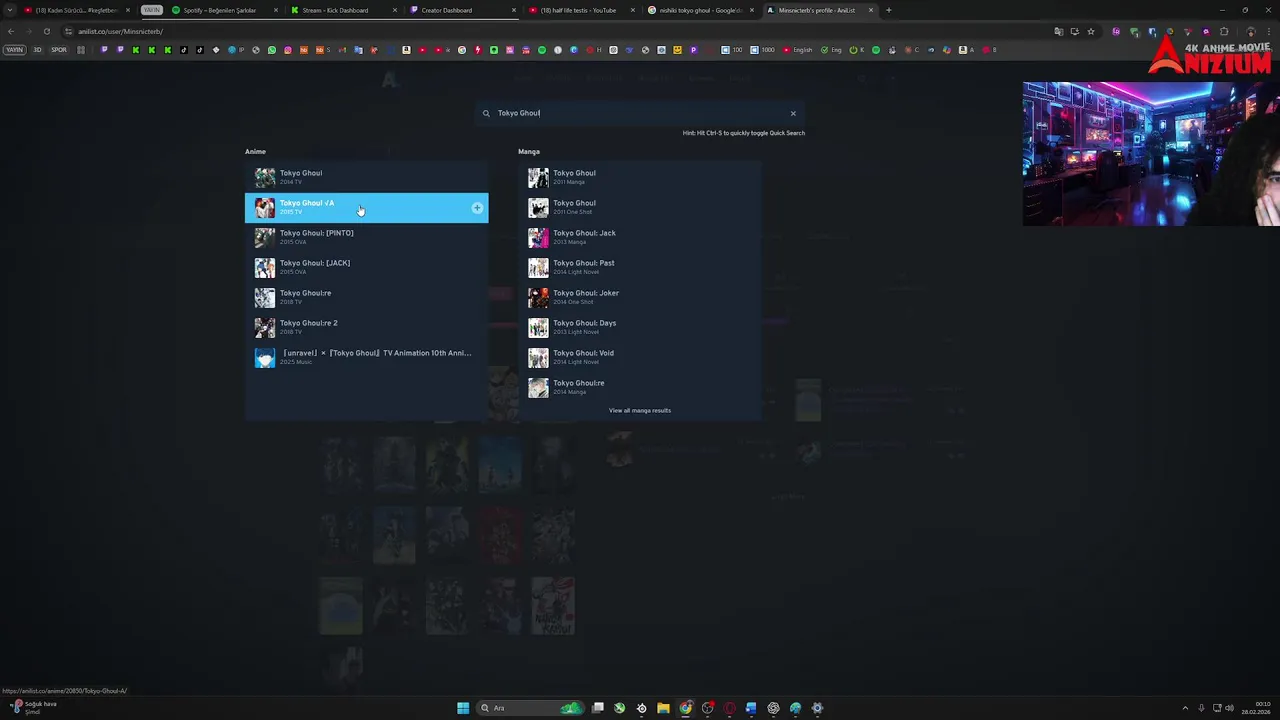Open Opera browser from taskbar

(x=729, y=708)
